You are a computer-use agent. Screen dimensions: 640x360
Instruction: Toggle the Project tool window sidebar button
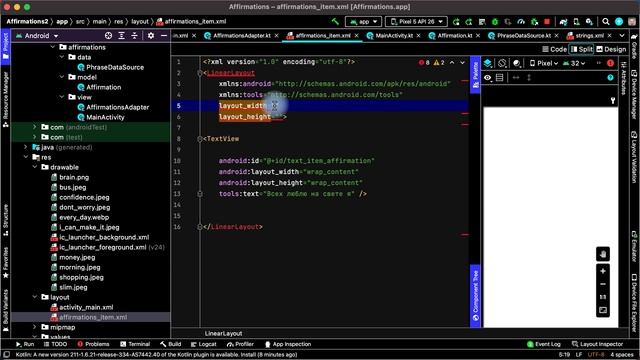click(5, 46)
